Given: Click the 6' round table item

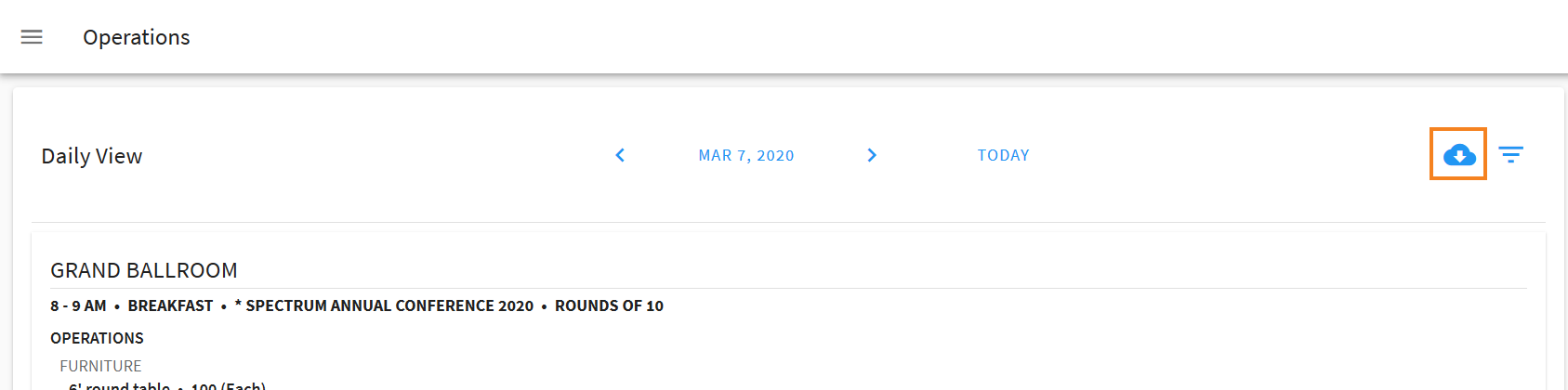Looking at the screenshot, I should pyautogui.click(x=119, y=384).
